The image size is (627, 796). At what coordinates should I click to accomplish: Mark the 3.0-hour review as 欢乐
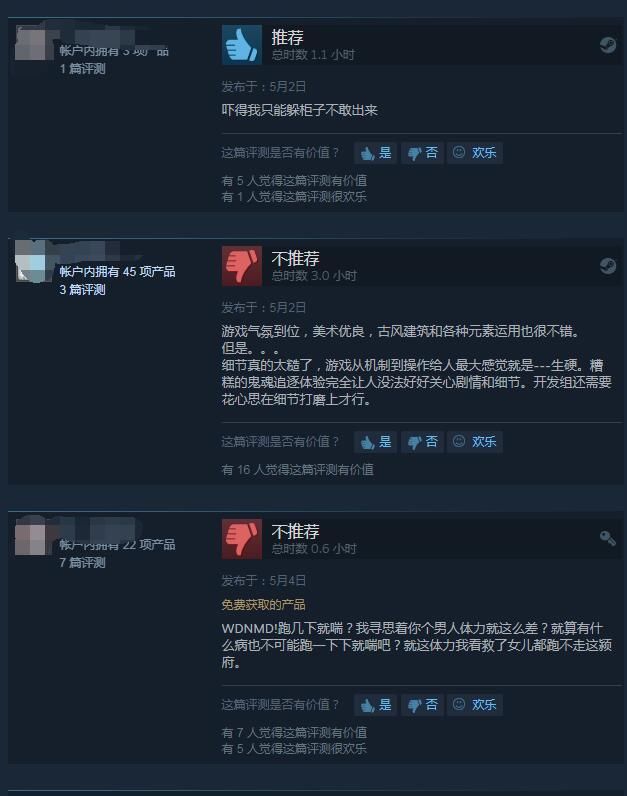[x=475, y=442]
